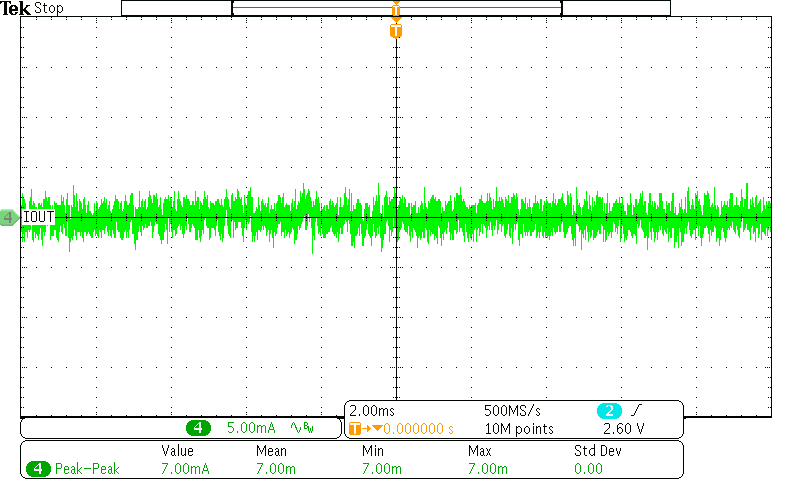
Task: Click the green channel 4 badge in scale readout
Action: pos(198,427)
